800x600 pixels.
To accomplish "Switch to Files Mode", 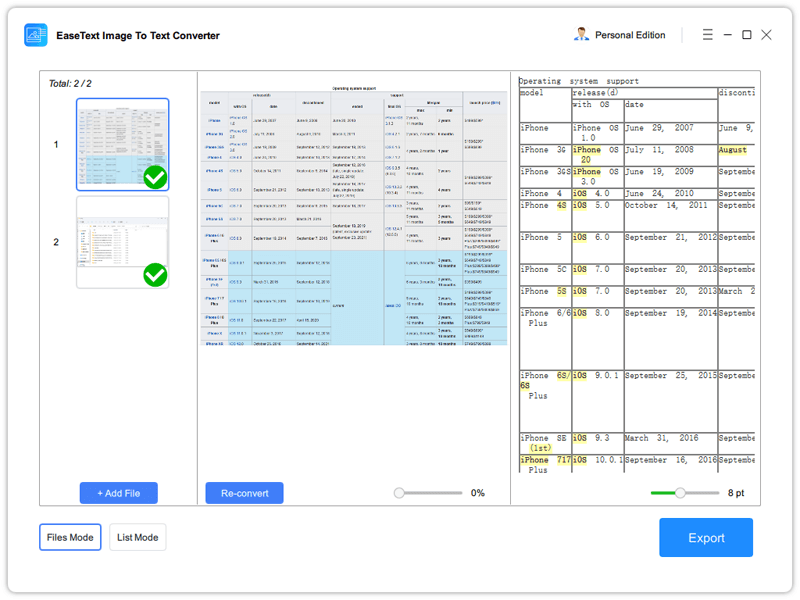I will [70, 537].
